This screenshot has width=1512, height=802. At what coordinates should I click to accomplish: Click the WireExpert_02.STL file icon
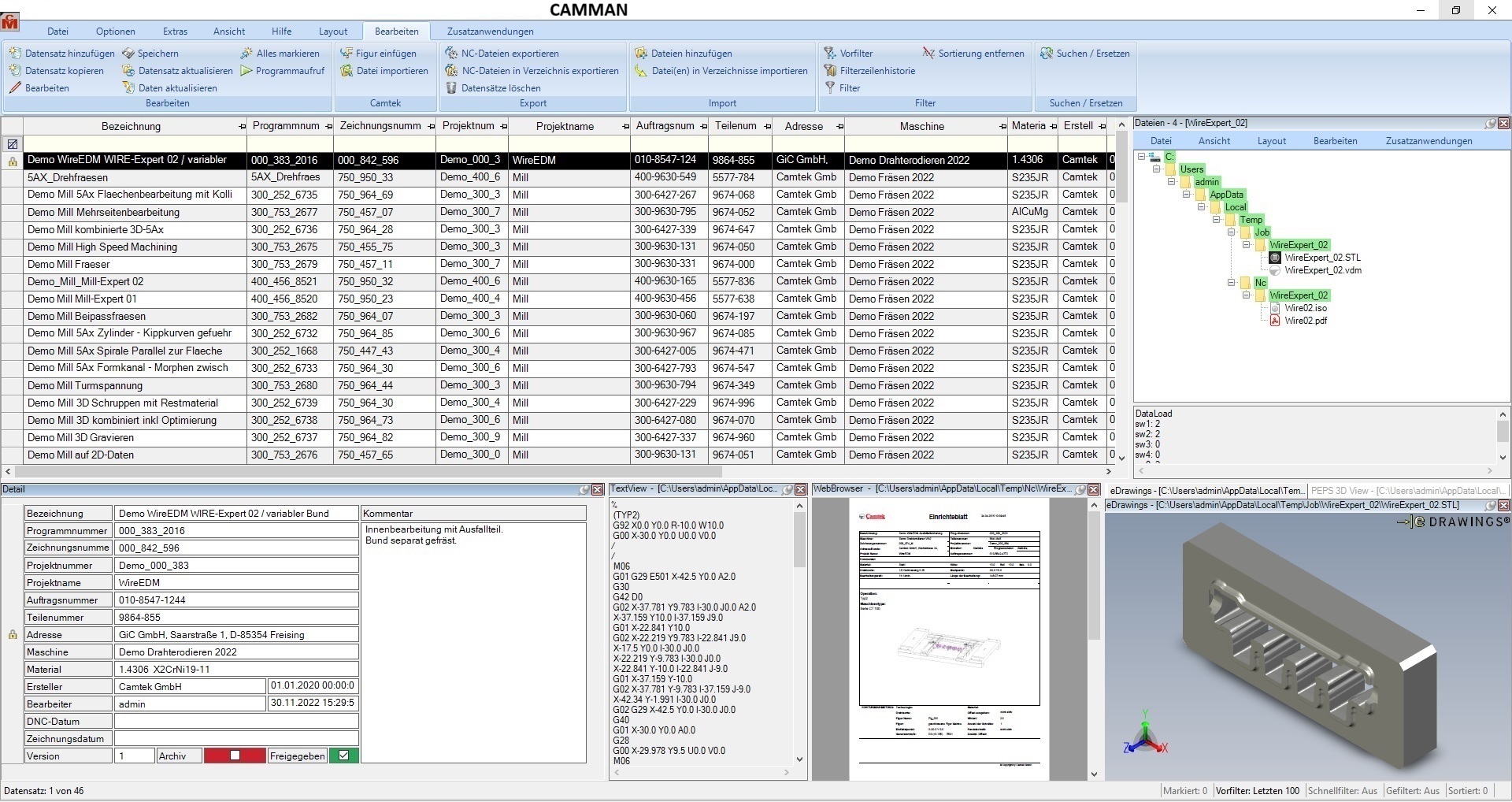(1275, 258)
